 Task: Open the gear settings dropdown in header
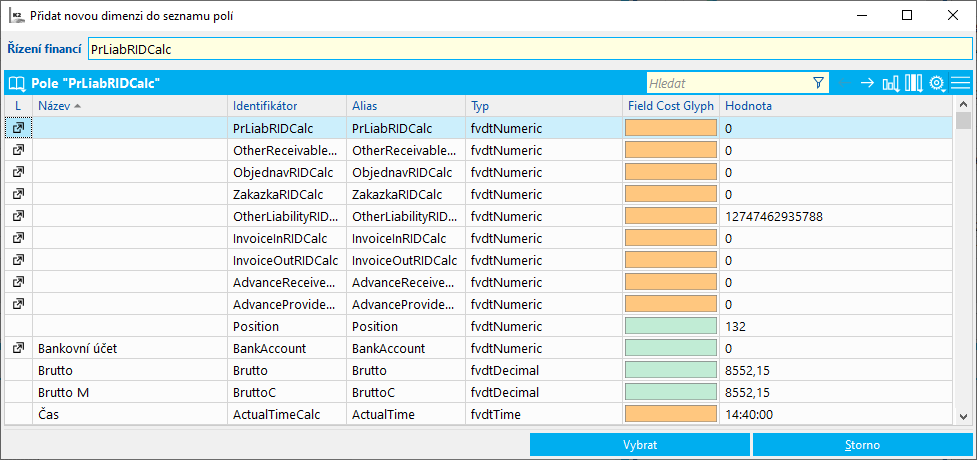[937, 83]
